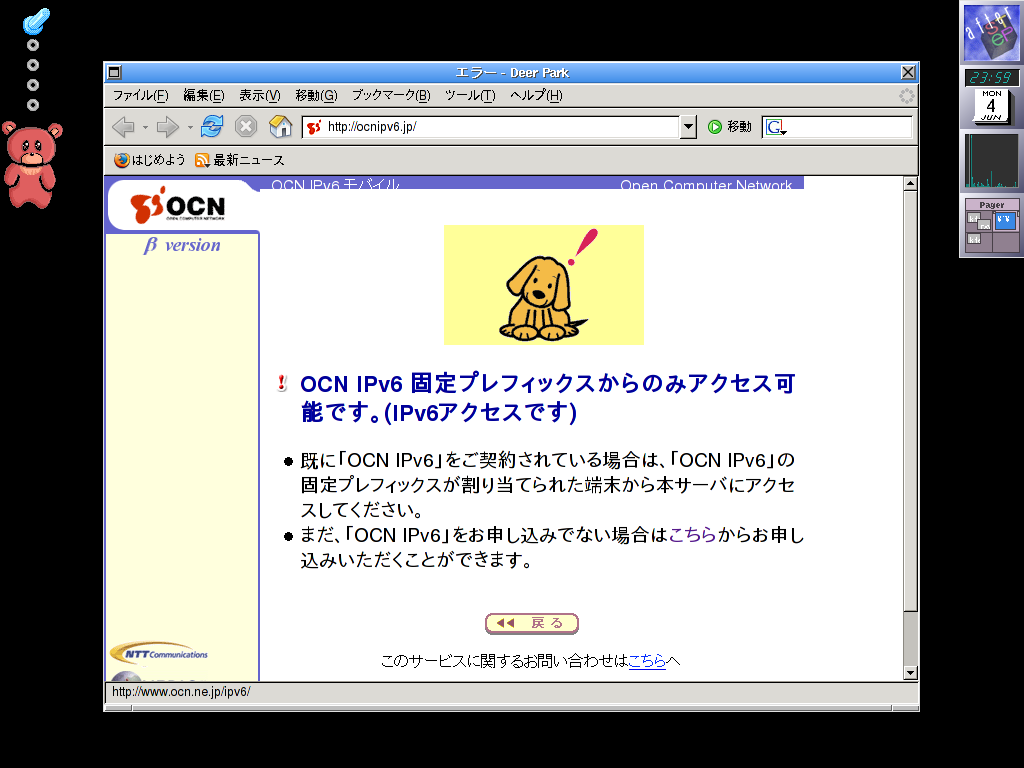Viewport: 1024px width, 768px height.
Task: Open the 表示(V) menu
Action: pos(260,95)
